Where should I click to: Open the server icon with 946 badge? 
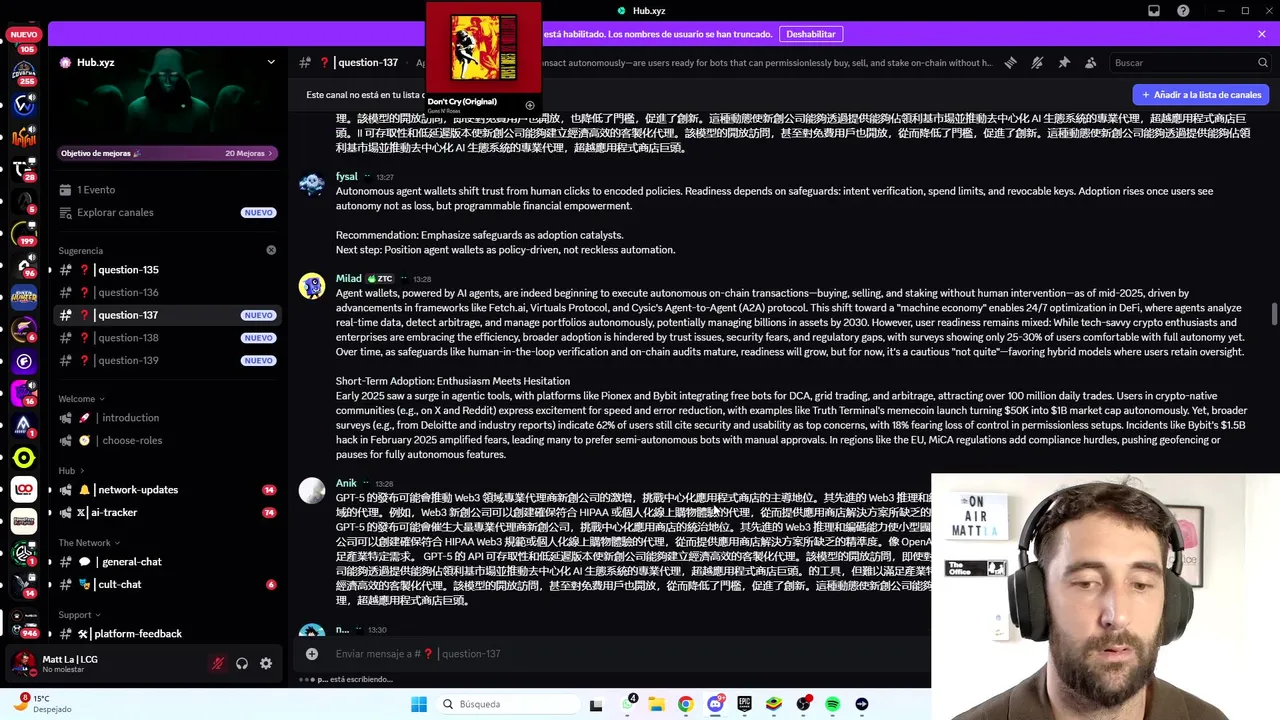pos(24,622)
